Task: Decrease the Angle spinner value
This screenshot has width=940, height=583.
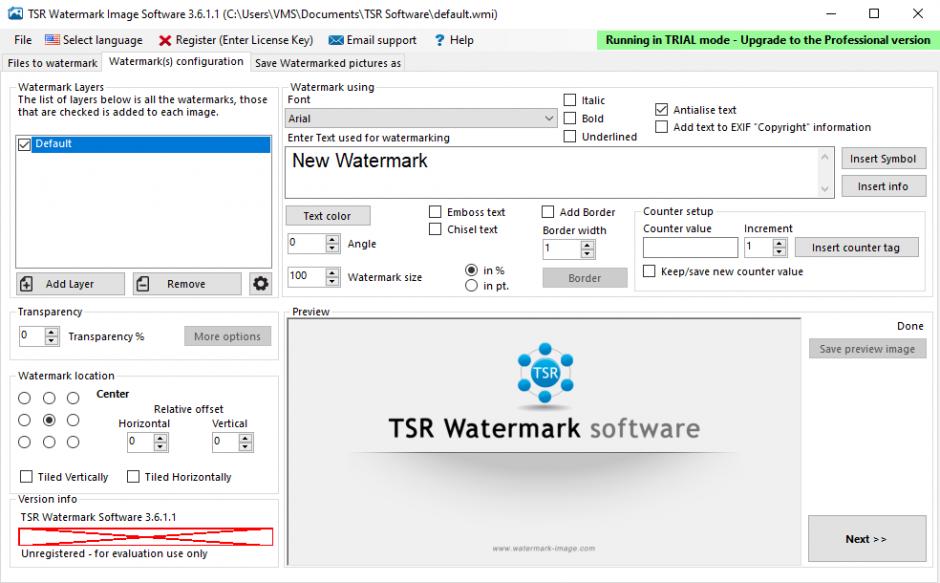Action: tap(332, 248)
